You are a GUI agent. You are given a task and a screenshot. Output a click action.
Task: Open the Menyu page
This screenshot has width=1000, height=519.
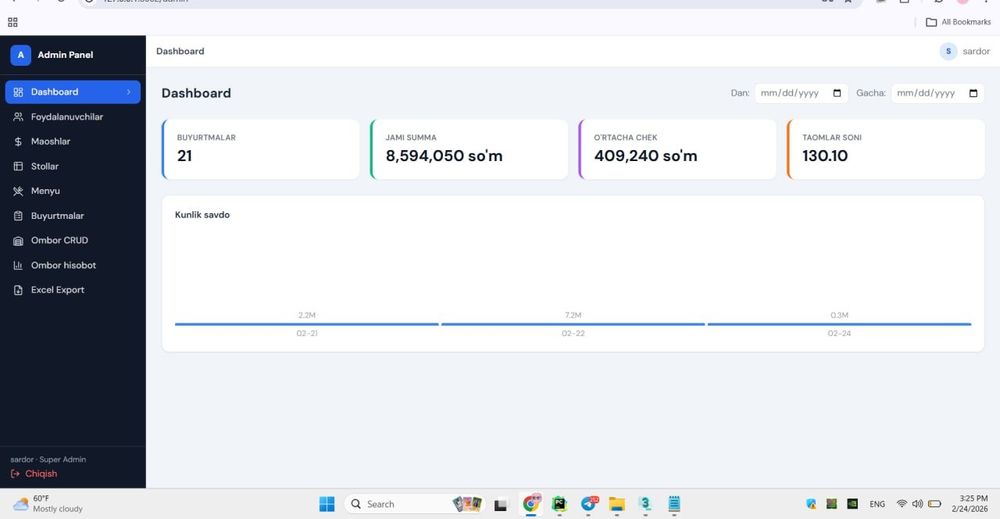(73, 191)
